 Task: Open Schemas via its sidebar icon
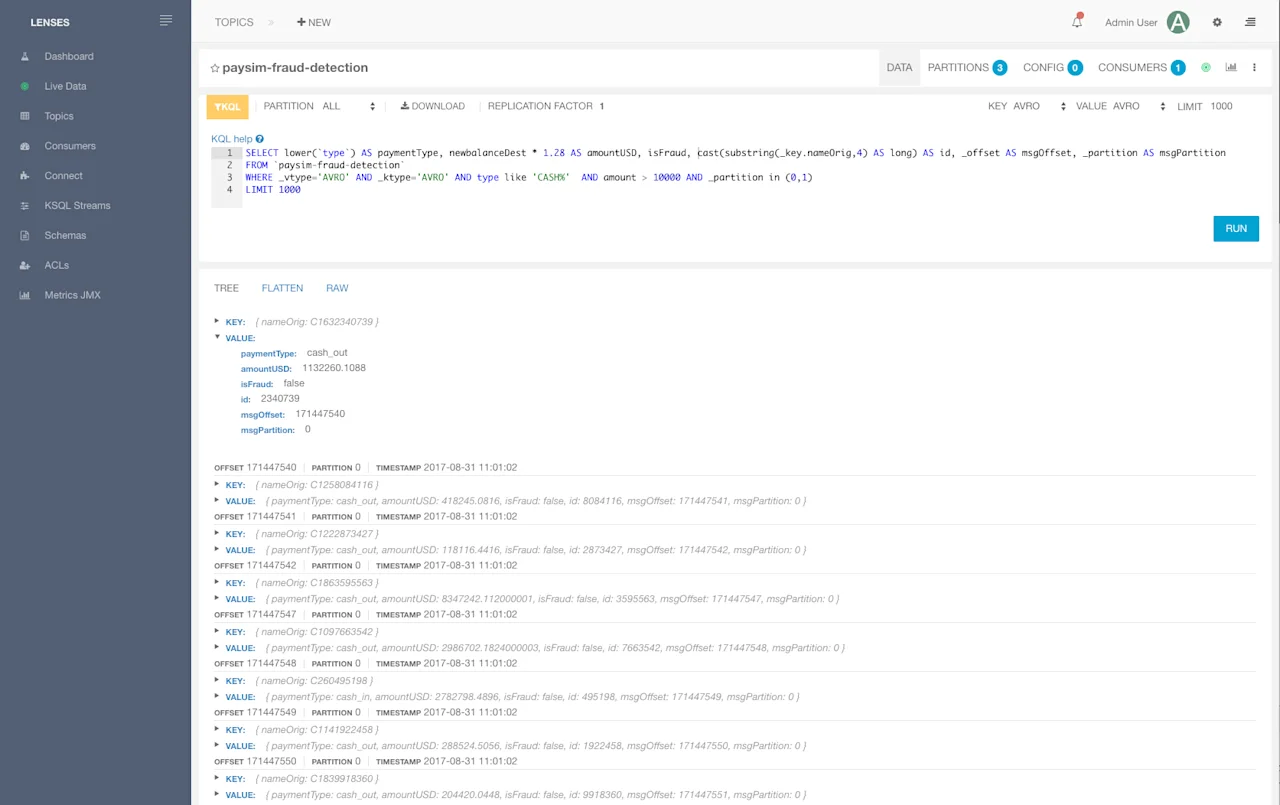tap(25, 236)
